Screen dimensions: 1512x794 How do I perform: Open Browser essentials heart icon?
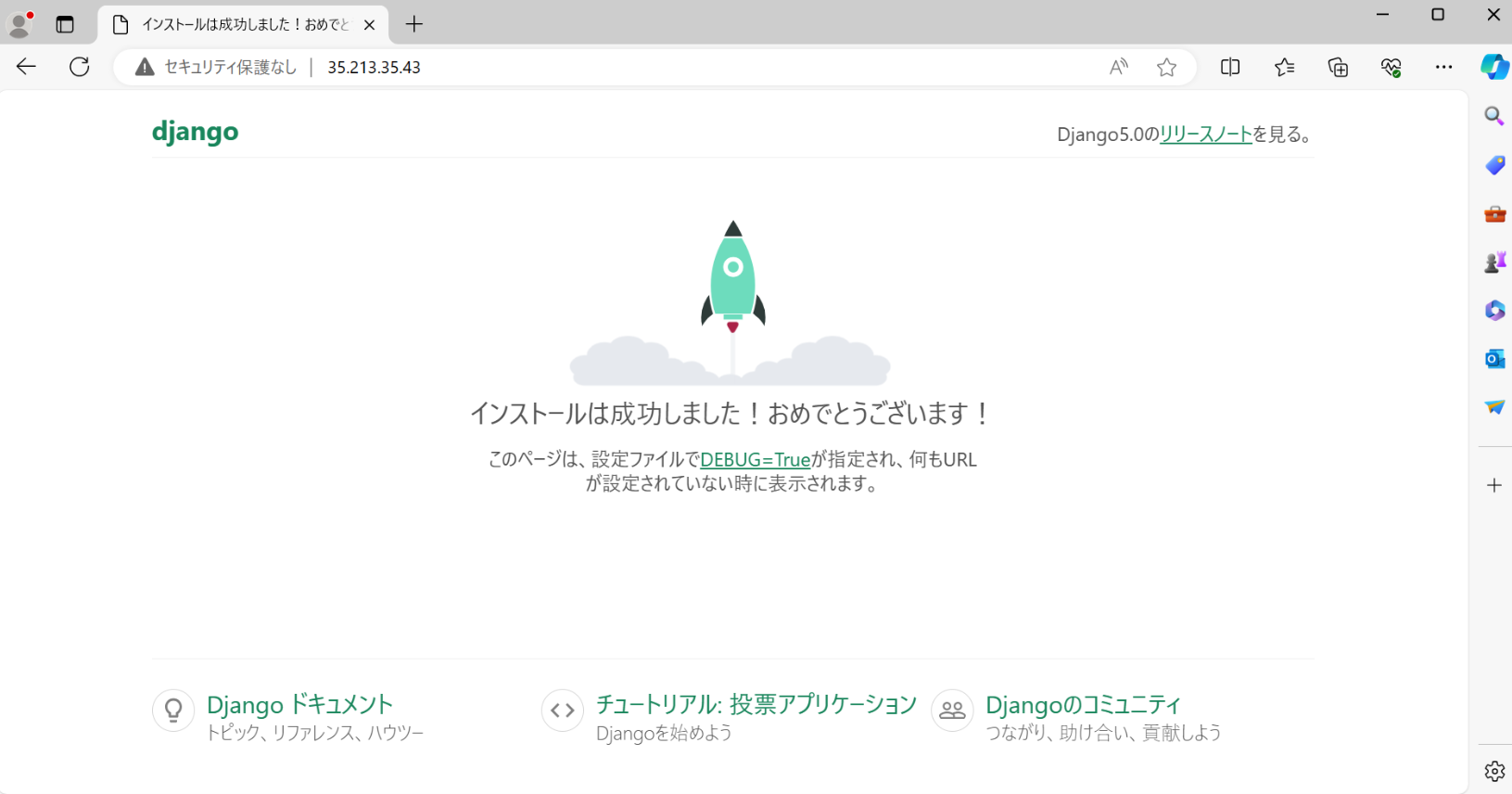coord(1391,67)
